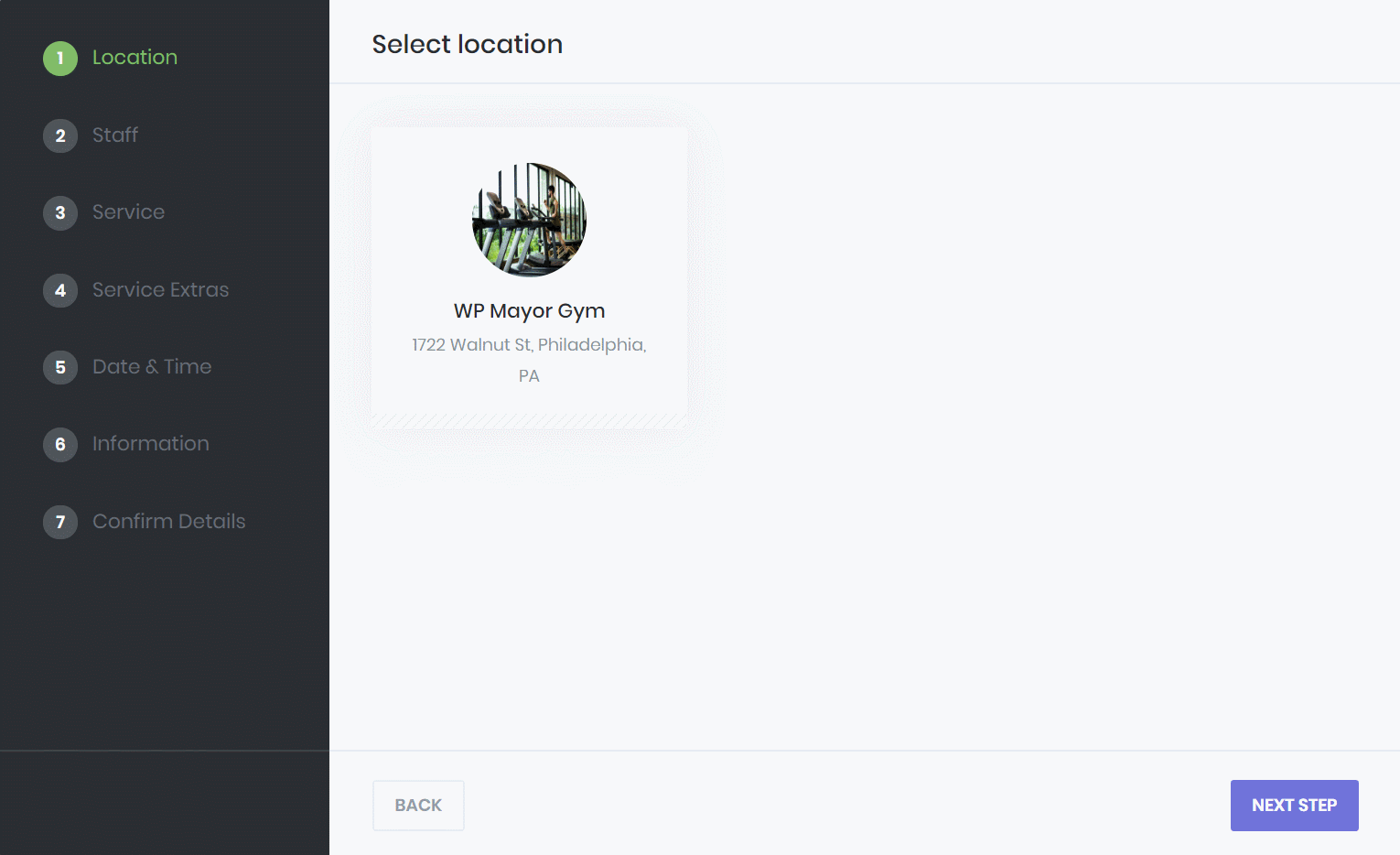Proceed with the NEXT STEP button

point(1294,806)
